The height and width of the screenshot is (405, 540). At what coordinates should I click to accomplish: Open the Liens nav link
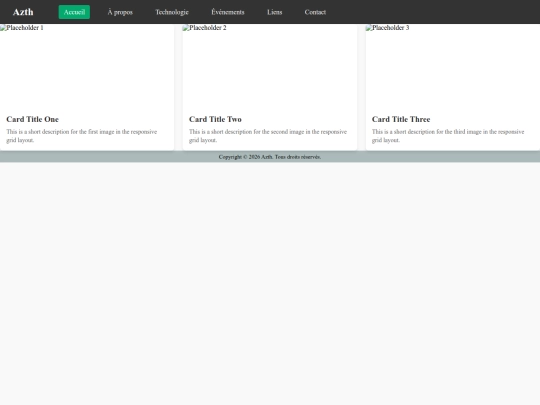(x=274, y=12)
